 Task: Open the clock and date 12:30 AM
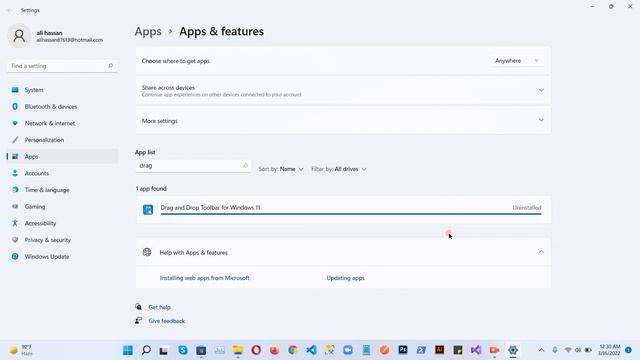[x=609, y=350]
